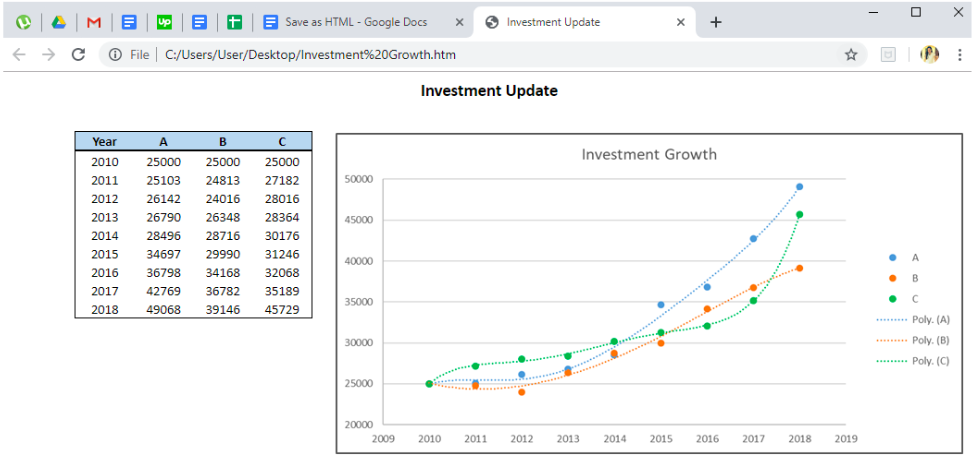Switch to the Gmail pinned tab
Viewport: 975px width, 465px height.
pos(94,22)
